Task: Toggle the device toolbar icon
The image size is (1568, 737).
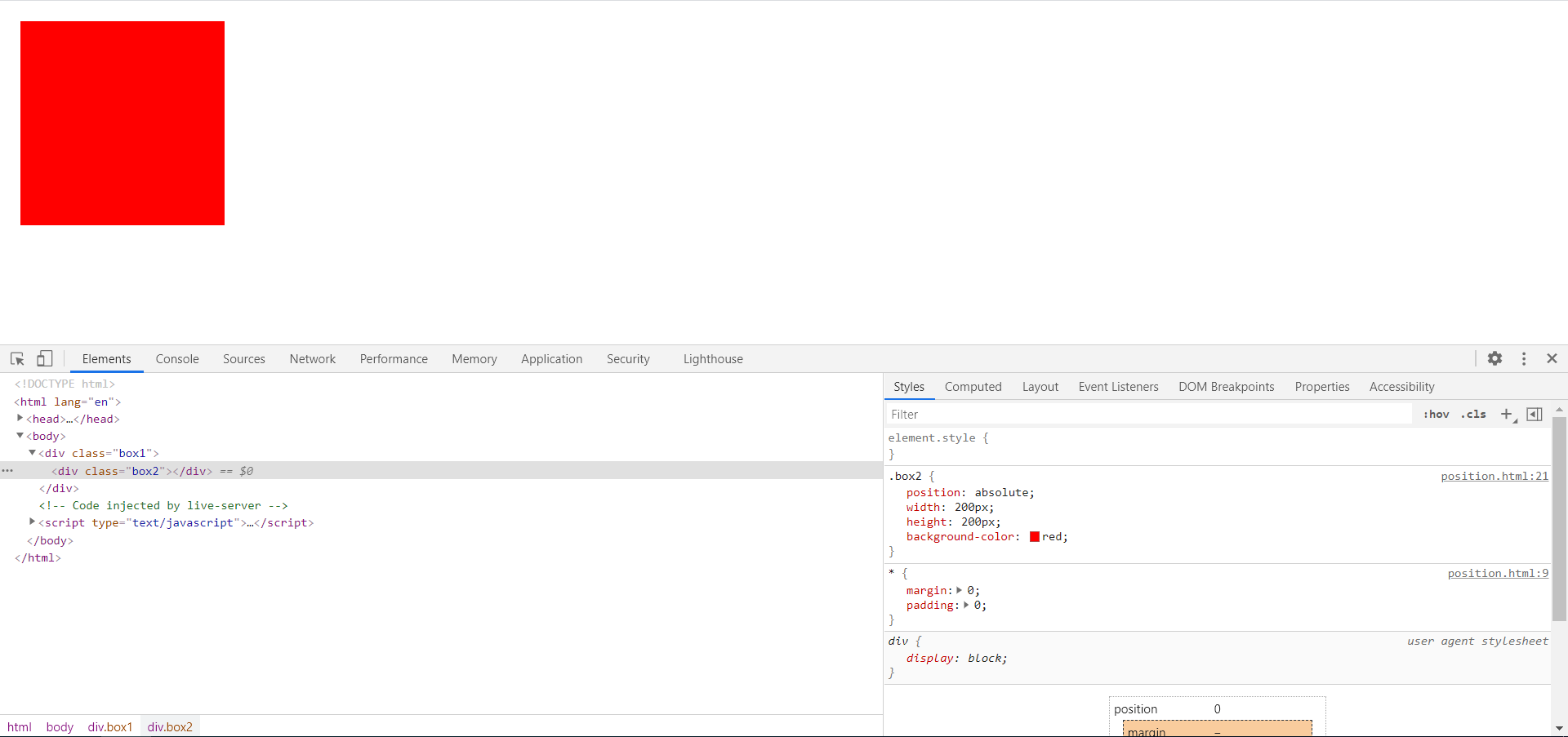Action: click(45, 359)
